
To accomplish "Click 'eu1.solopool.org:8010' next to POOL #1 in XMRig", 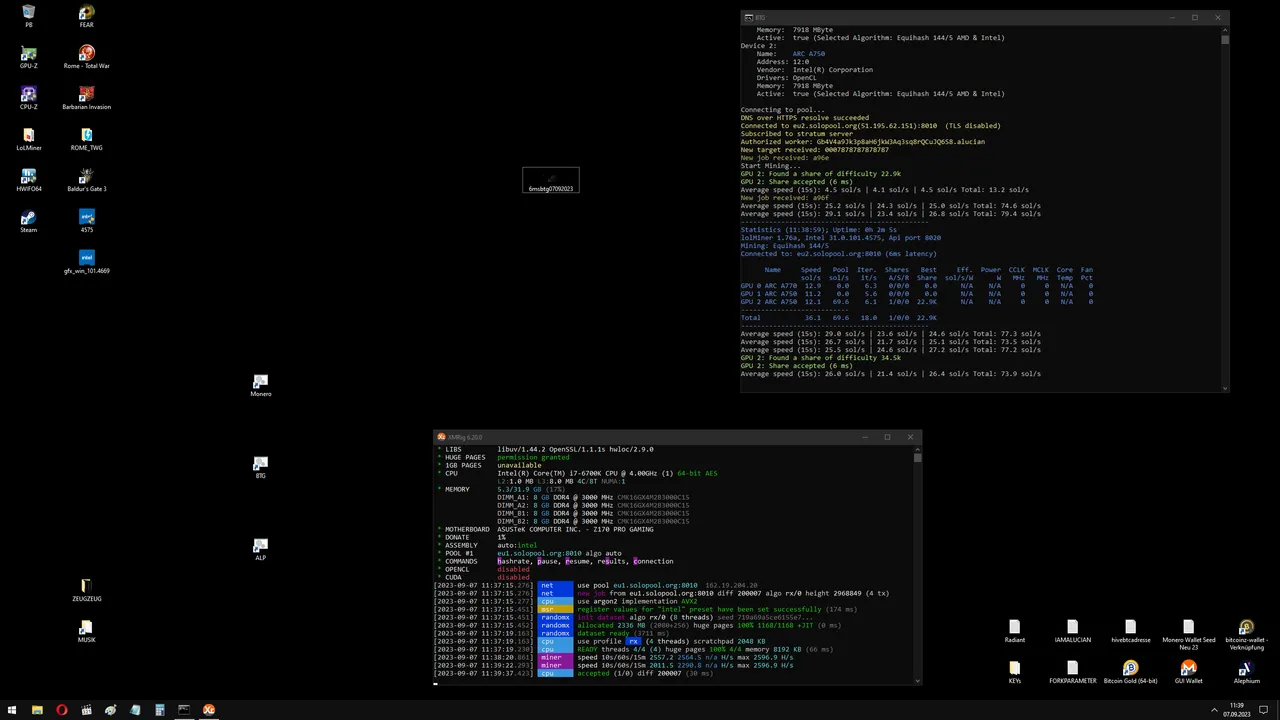I will [539, 553].
